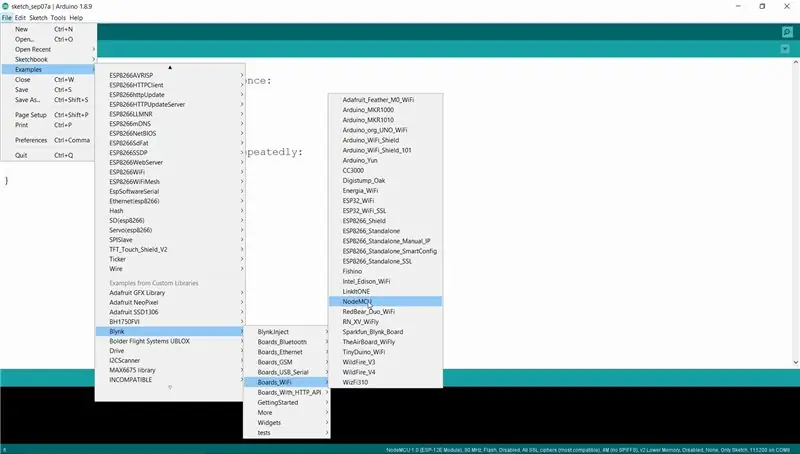The height and width of the screenshot is (454, 800).
Task: Expand the Adafruit SSD1306 examples
Action: [x=170, y=312]
